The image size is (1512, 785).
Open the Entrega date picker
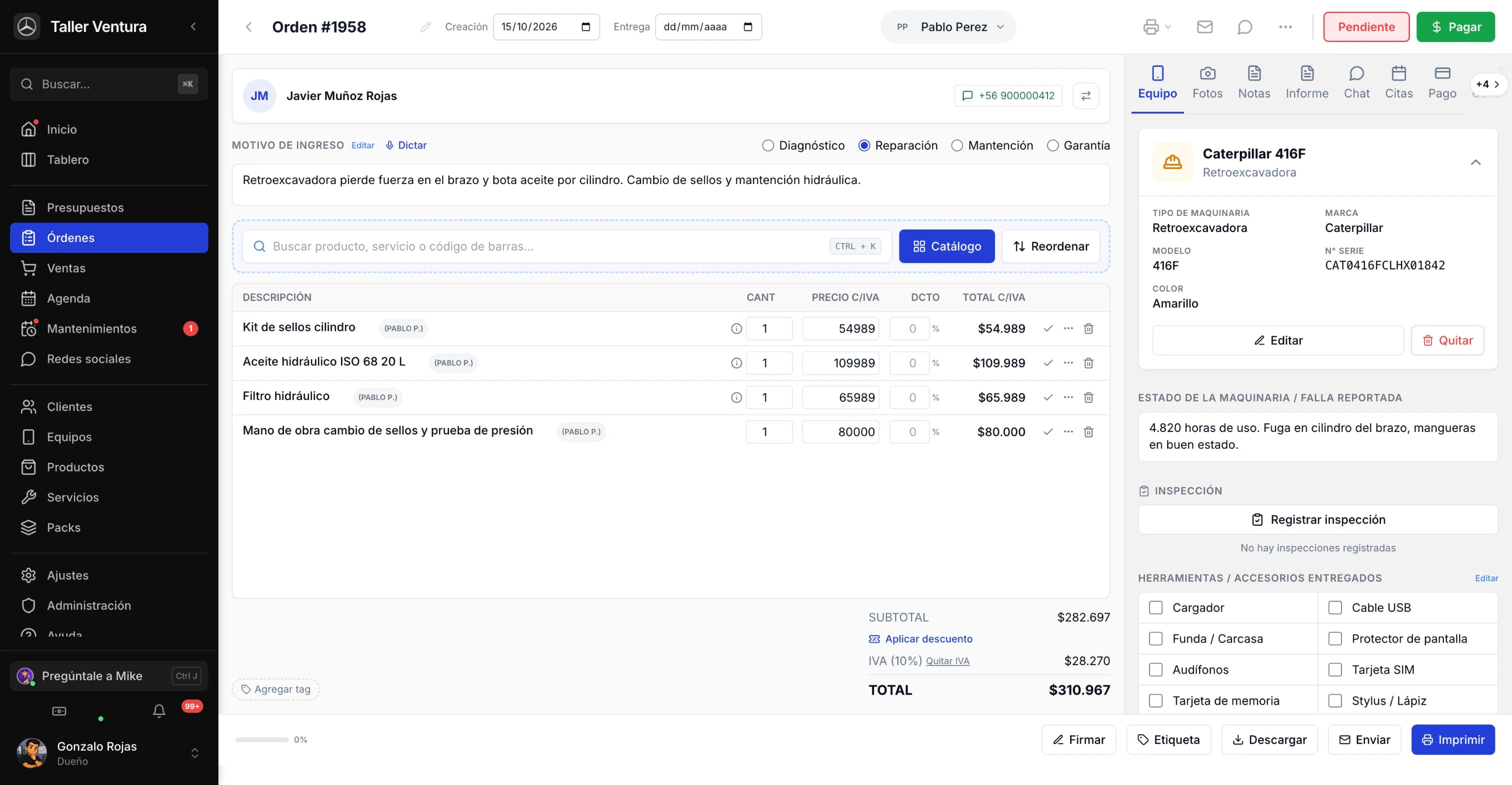[747, 27]
